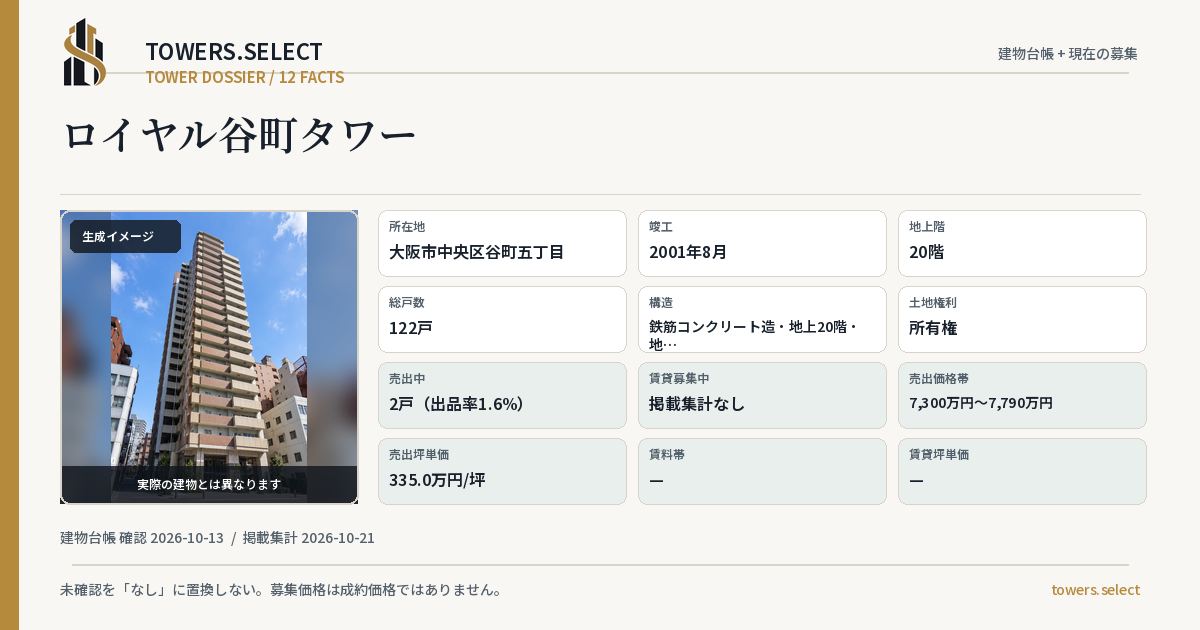Select the 賃料帯 card
This screenshot has height=630, width=1200.
click(762, 471)
